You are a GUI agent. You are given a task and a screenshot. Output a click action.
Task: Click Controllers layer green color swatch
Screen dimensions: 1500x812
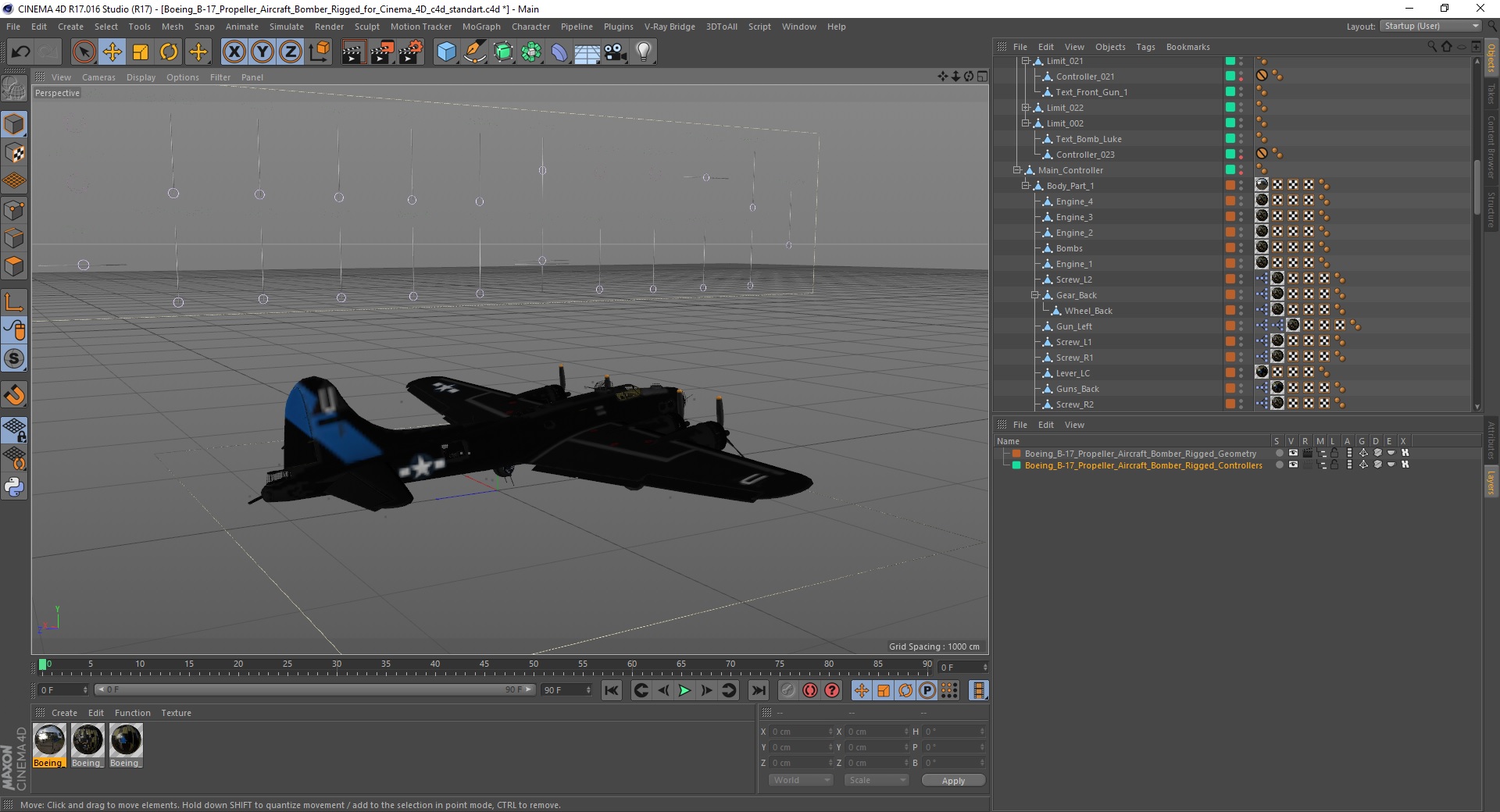[1016, 465]
